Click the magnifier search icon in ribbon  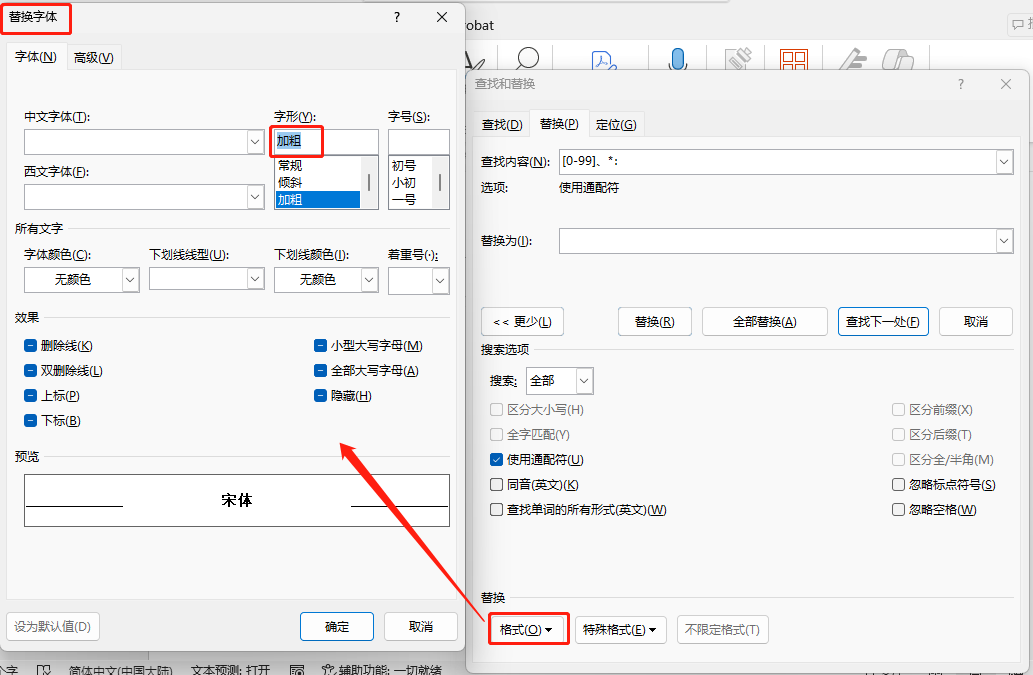pyautogui.click(x=527, y=59)
